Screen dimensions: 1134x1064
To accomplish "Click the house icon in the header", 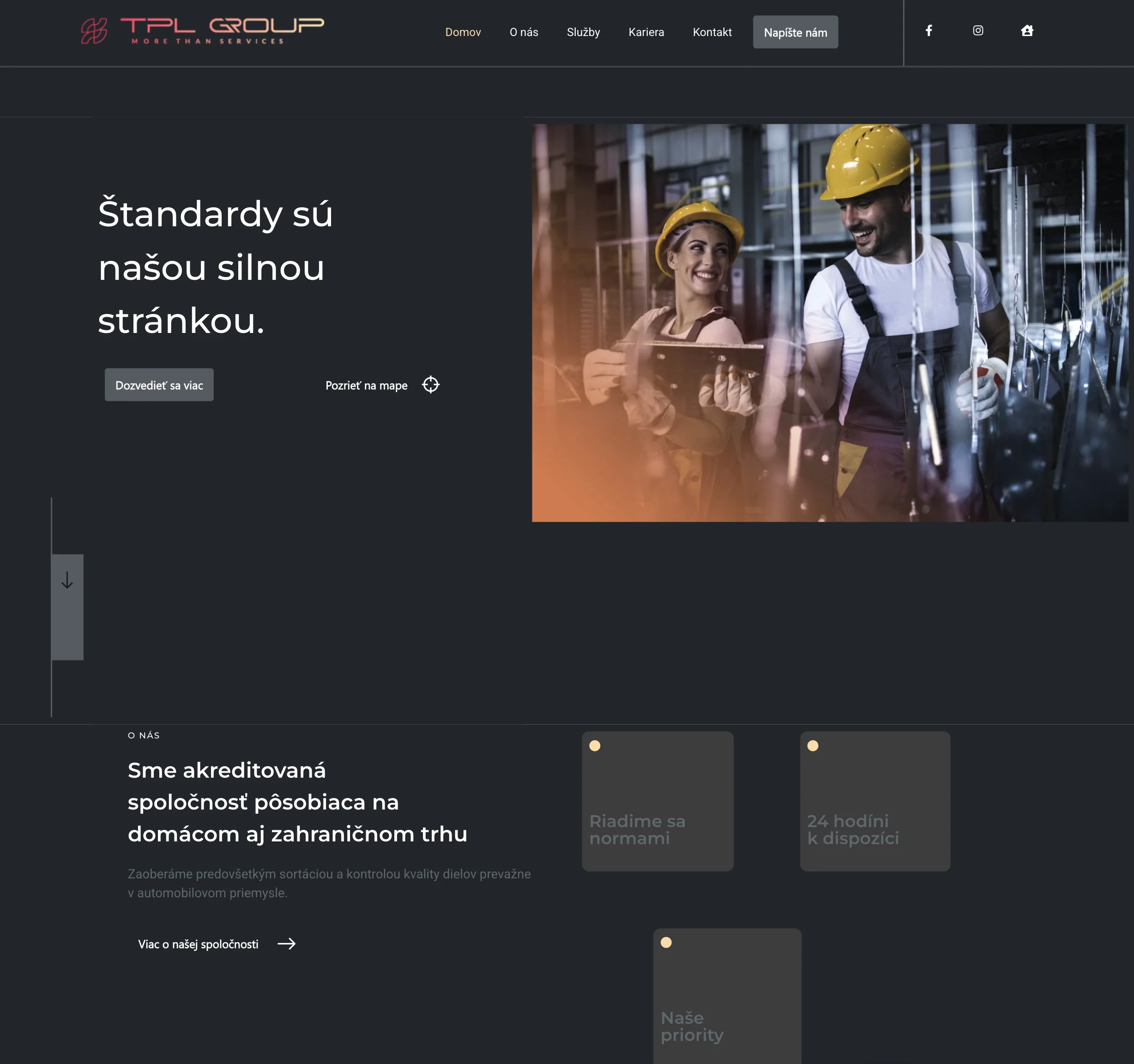I will pyautogui.click(x=1027, y=31).
